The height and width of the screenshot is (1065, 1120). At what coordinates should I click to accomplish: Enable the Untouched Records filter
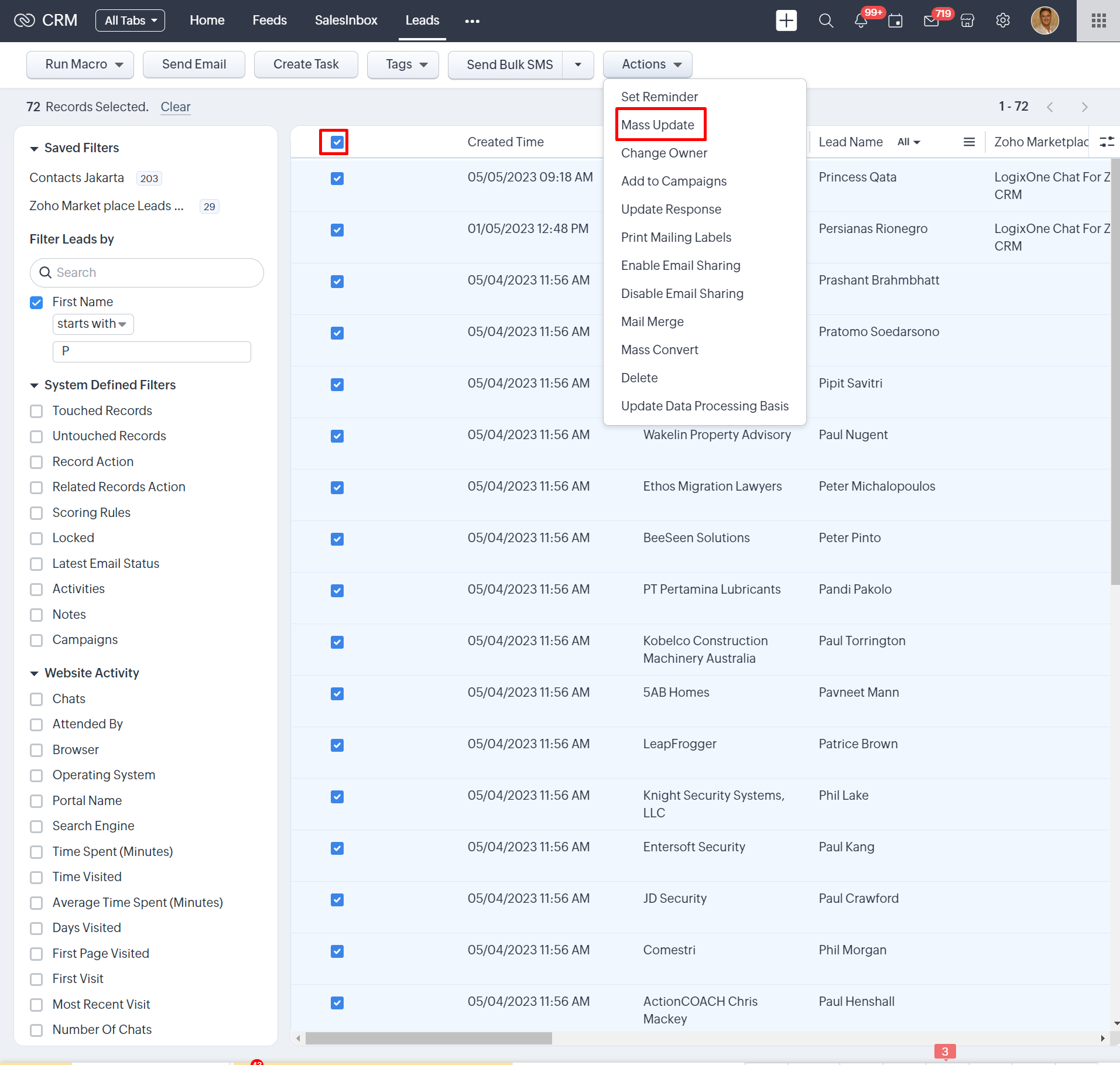point(36,436)
